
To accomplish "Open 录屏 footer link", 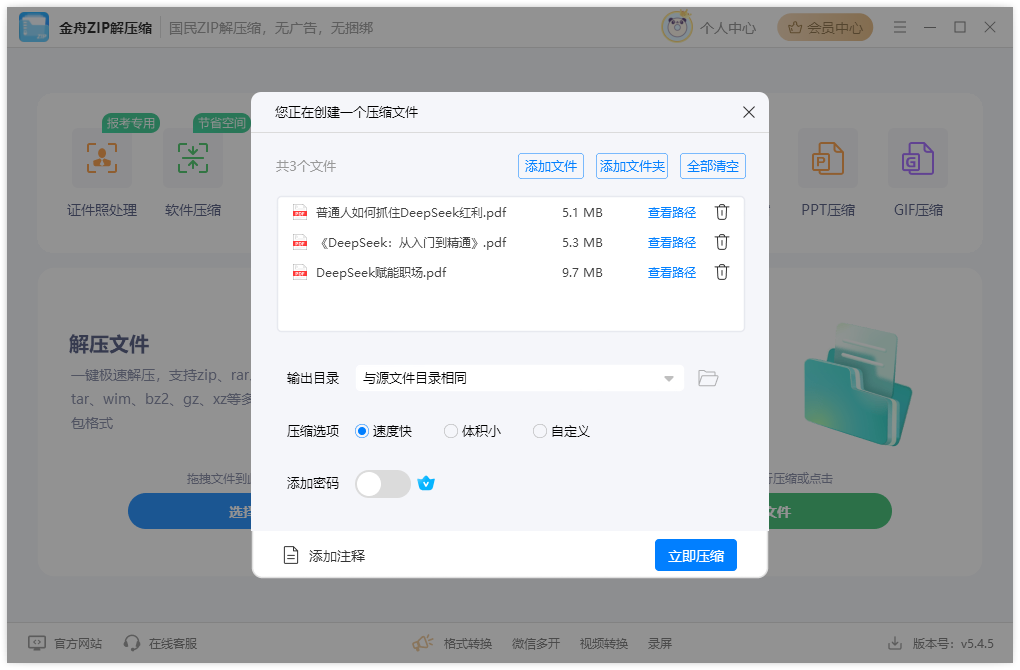I will 660,643.
